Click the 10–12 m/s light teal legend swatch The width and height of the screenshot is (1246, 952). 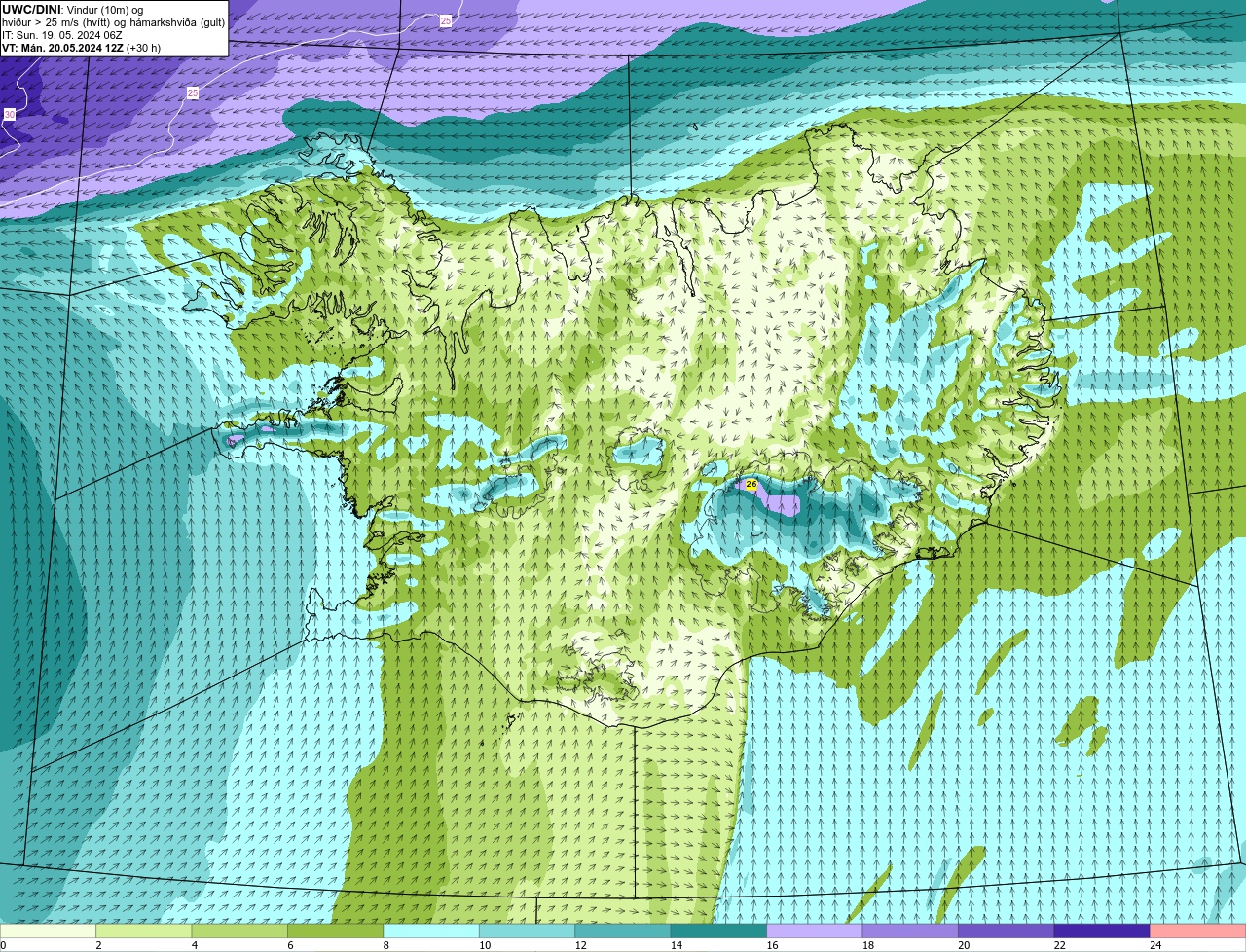click(x=529, y=932)
